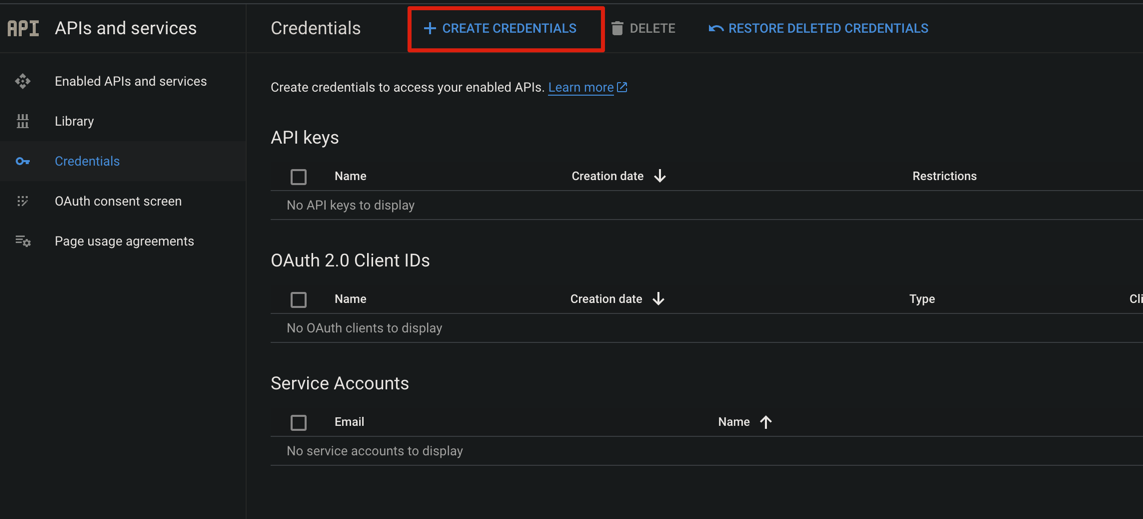
Task: Click the Library sidebar icon
Action: point(23,121)
